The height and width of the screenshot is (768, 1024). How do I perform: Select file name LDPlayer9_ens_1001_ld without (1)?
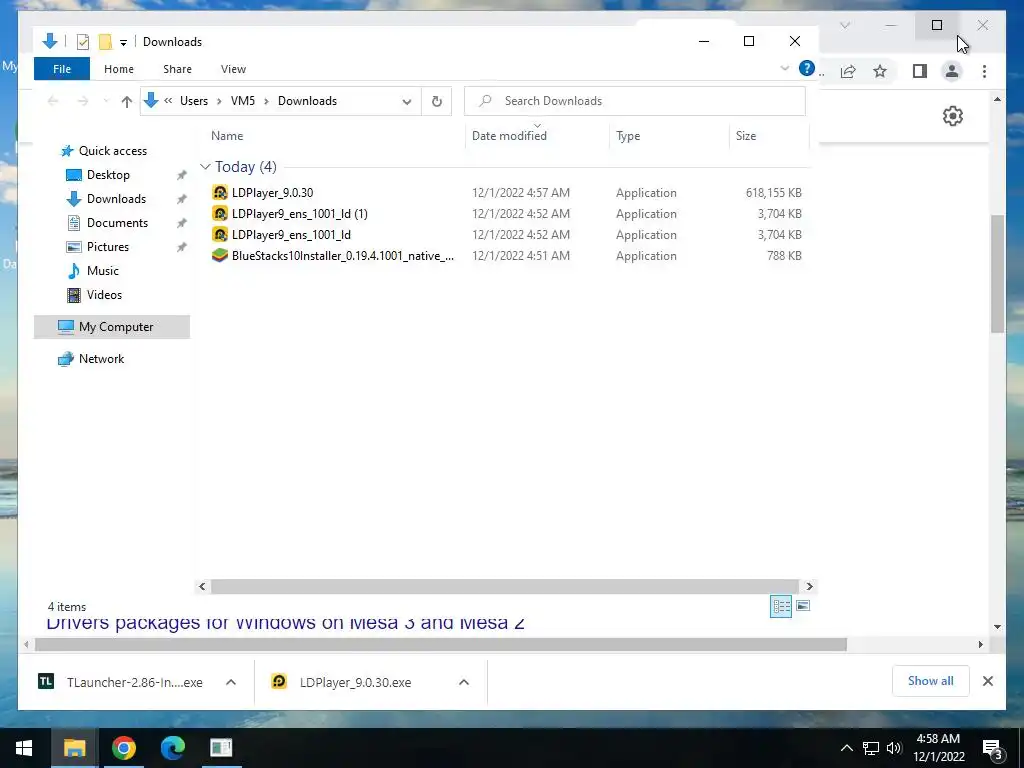point(291,234)
